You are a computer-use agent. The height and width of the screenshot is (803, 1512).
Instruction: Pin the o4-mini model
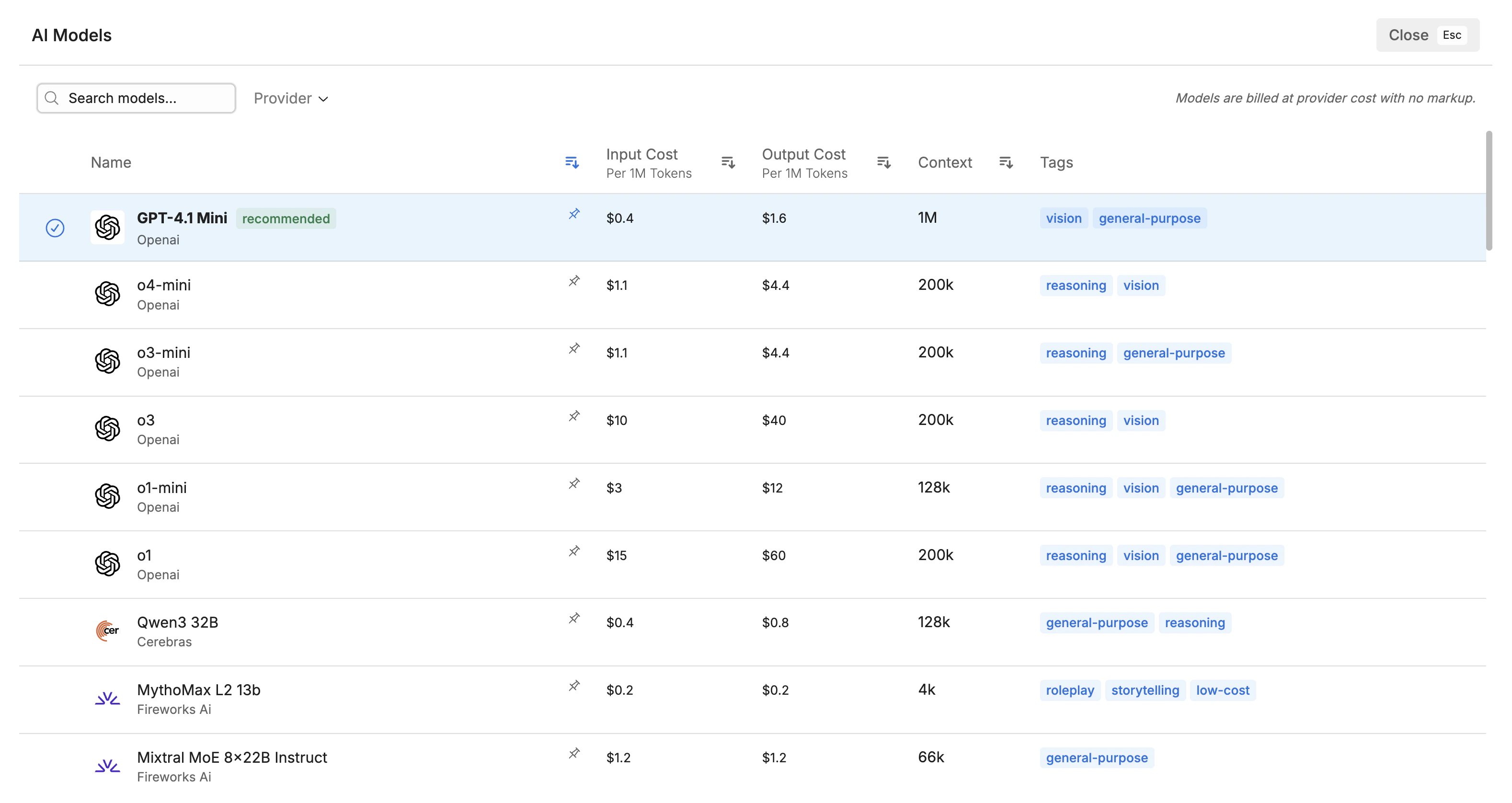click(573, 281)
